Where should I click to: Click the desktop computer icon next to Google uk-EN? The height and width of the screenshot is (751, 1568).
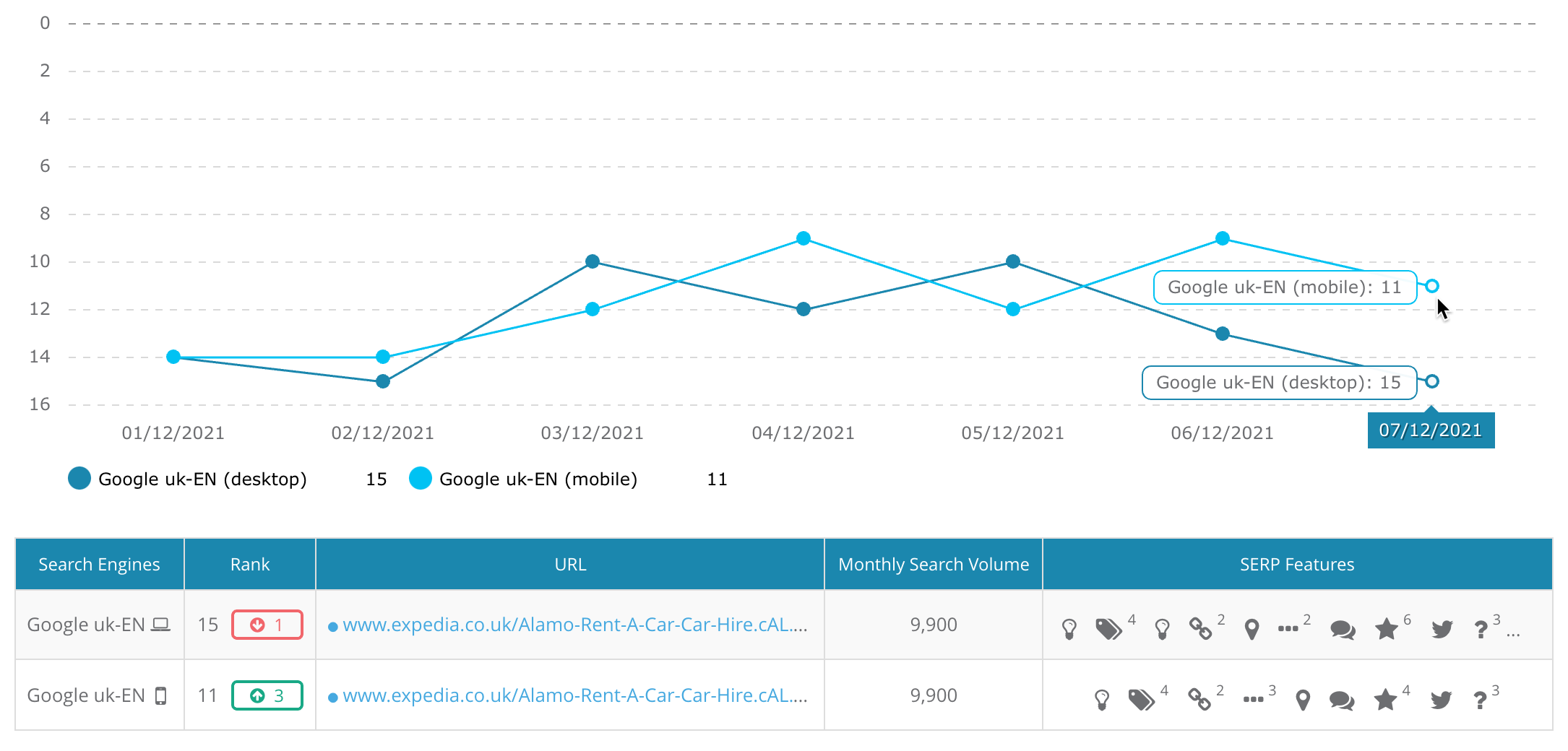pyautogui.click(x=160, y=624)
